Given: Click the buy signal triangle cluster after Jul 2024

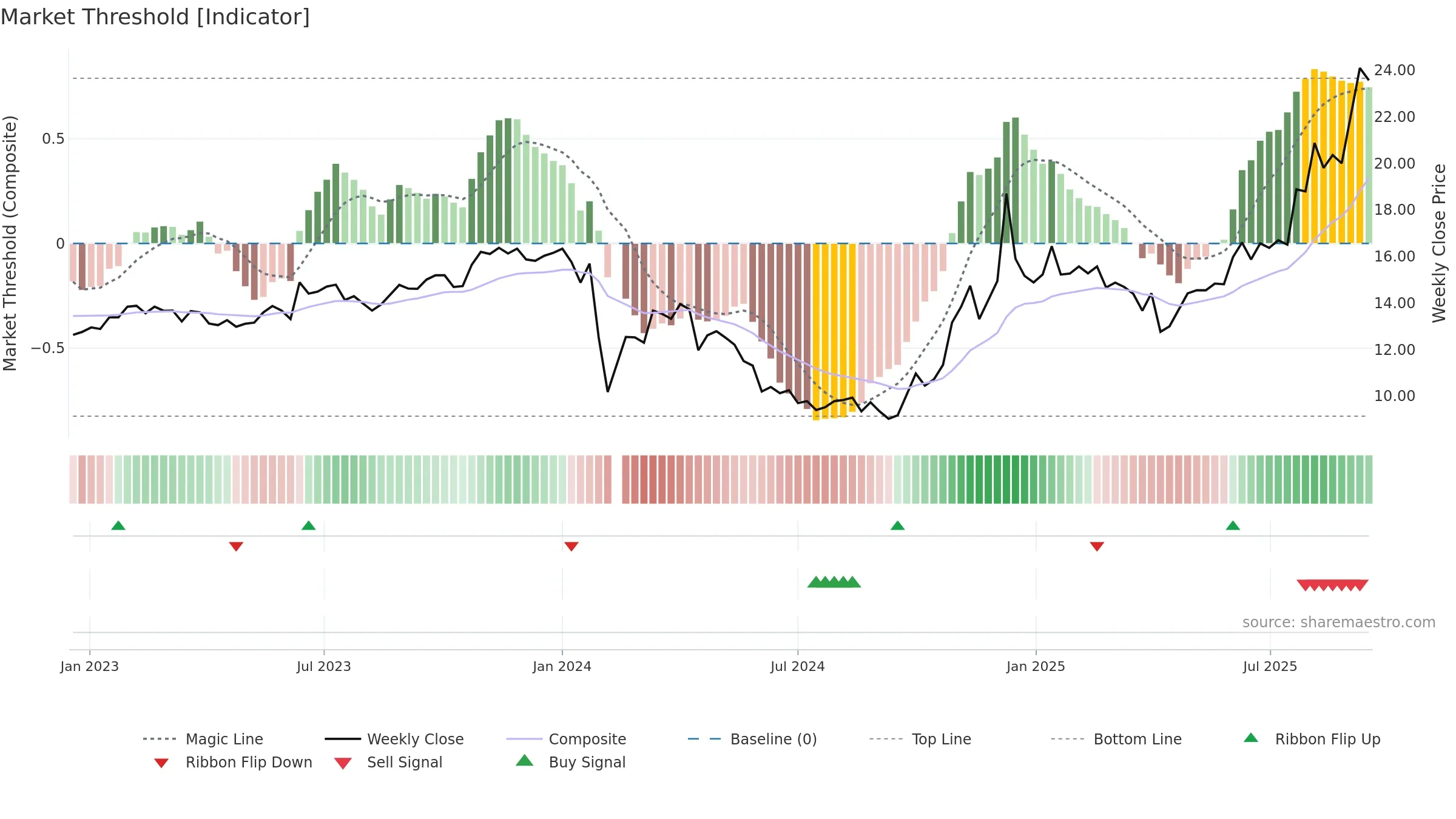Looking at the screenshot, I should tap(834, 582).
